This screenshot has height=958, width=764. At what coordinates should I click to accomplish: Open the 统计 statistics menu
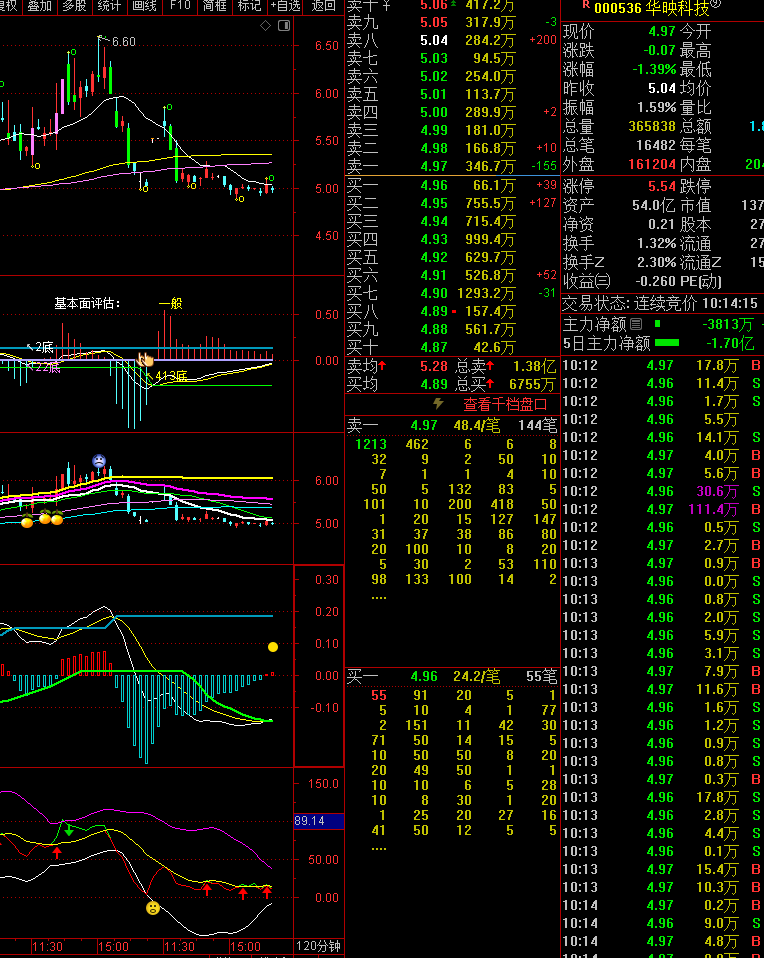pyautogui.click(x=109, y=6)
